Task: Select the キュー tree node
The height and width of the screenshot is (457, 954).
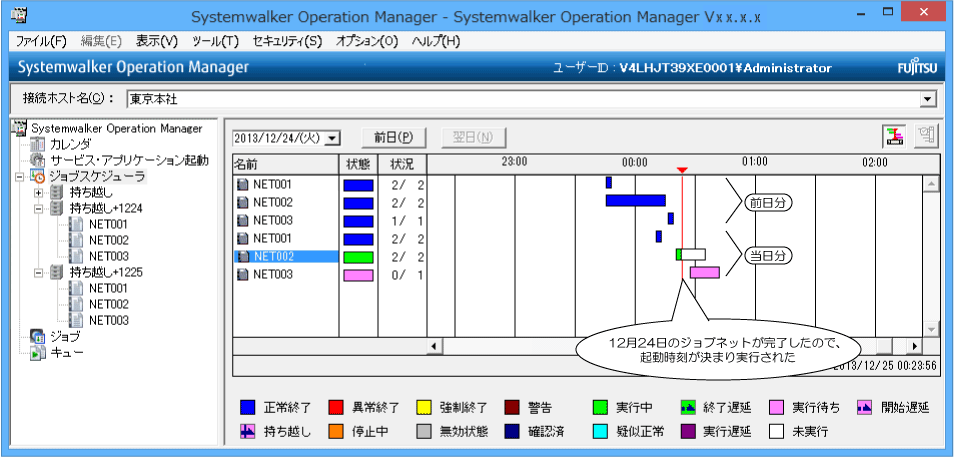Action: pyautogui.click(x=66, y=352)
